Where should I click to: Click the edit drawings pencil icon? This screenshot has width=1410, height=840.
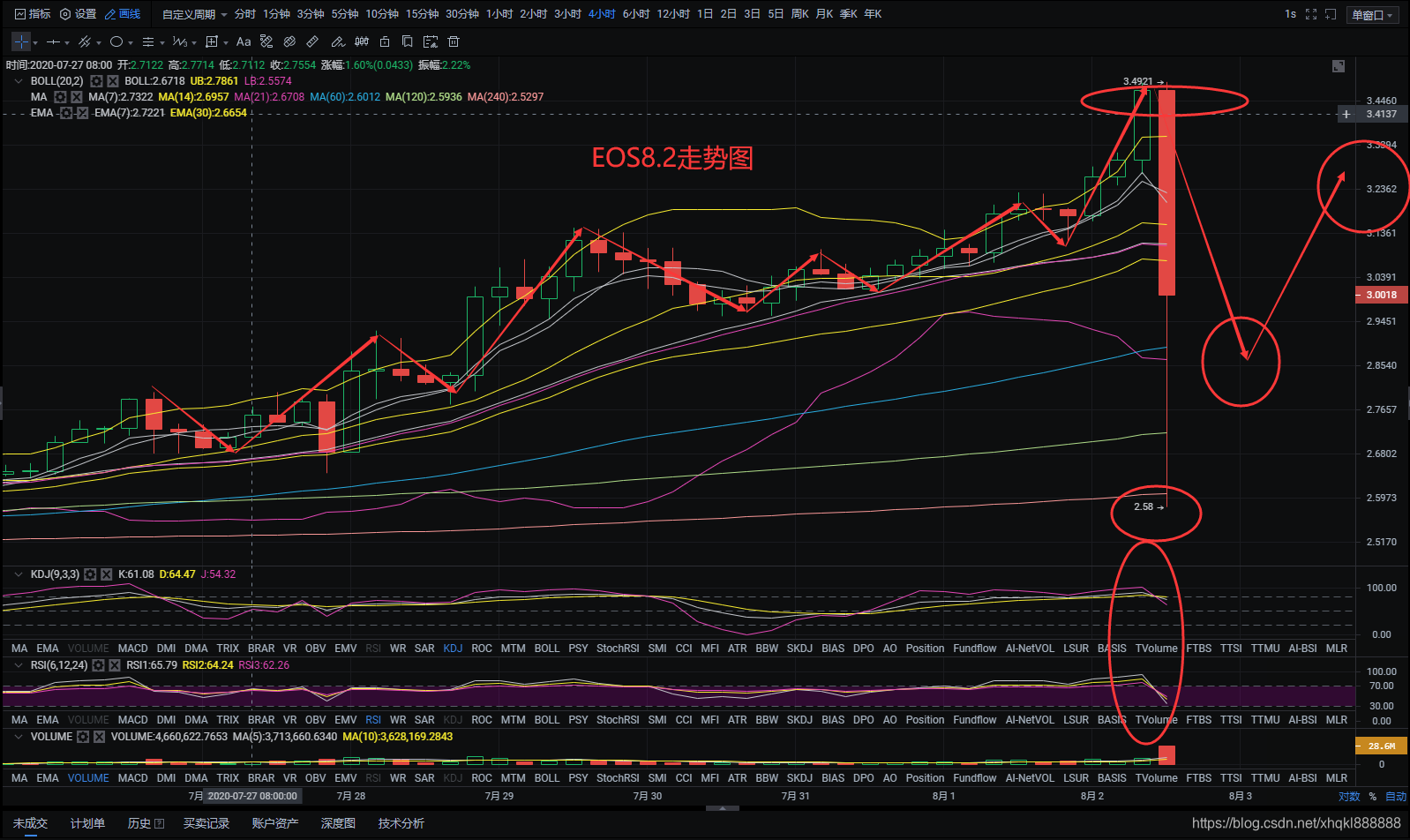click(x=337, y=41)
